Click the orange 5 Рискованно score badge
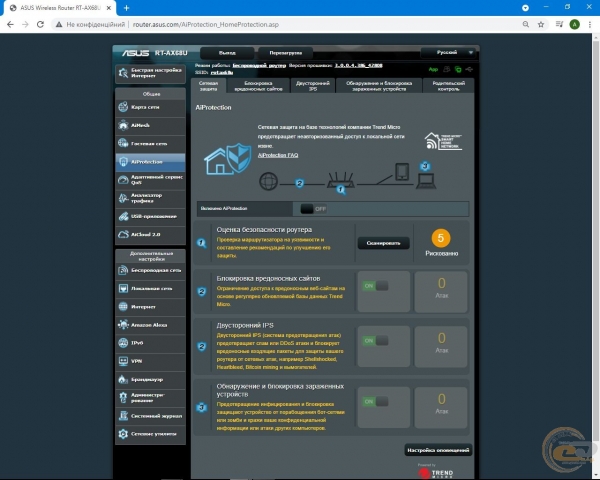This screenshot has width=600, height=480. (441, 238)
